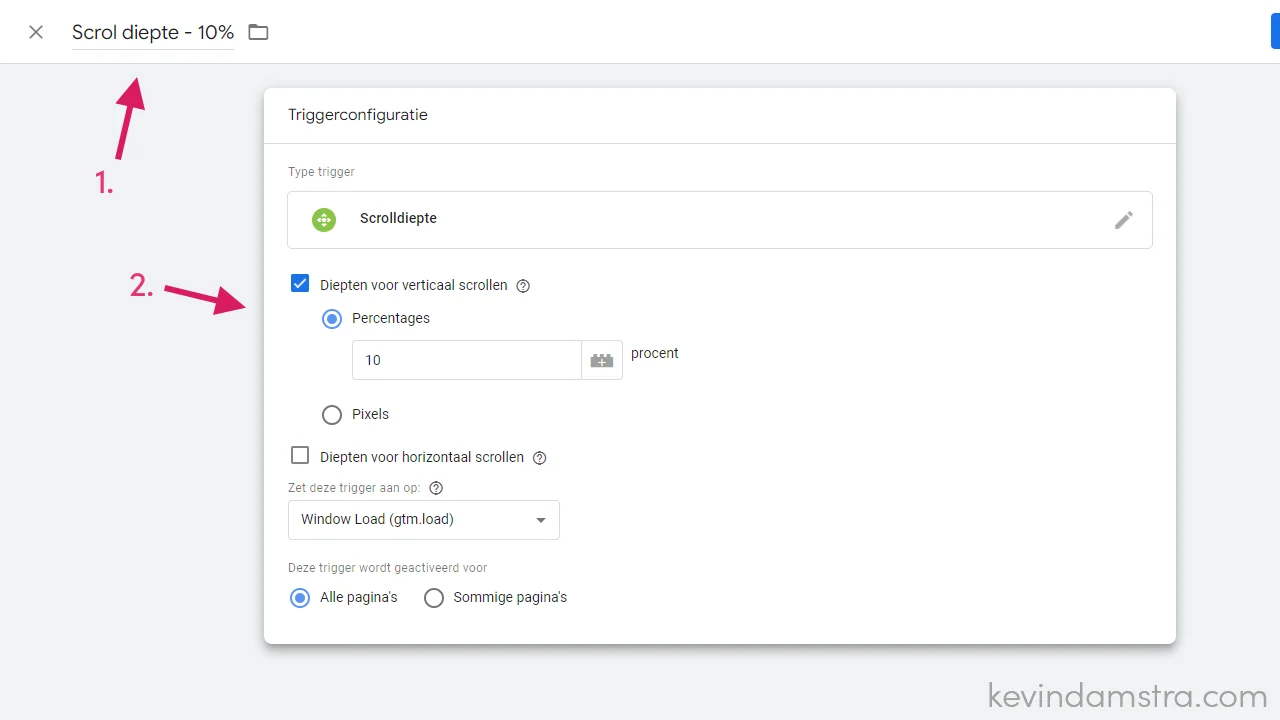This screenshot has height=720, width=1280.
Task: Edit the trigger name 'Scrol diepte - 10%'
Action: pos(153,32)
